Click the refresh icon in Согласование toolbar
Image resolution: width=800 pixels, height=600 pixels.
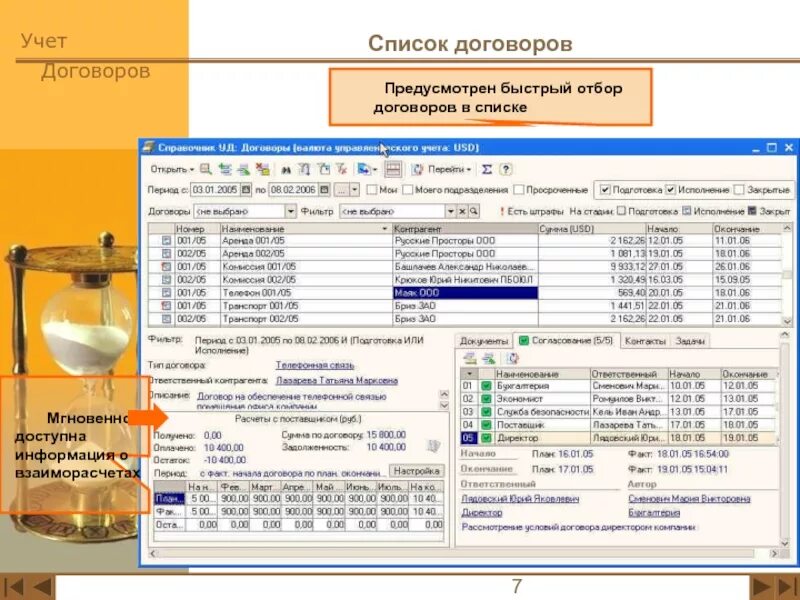coord(511,358)
